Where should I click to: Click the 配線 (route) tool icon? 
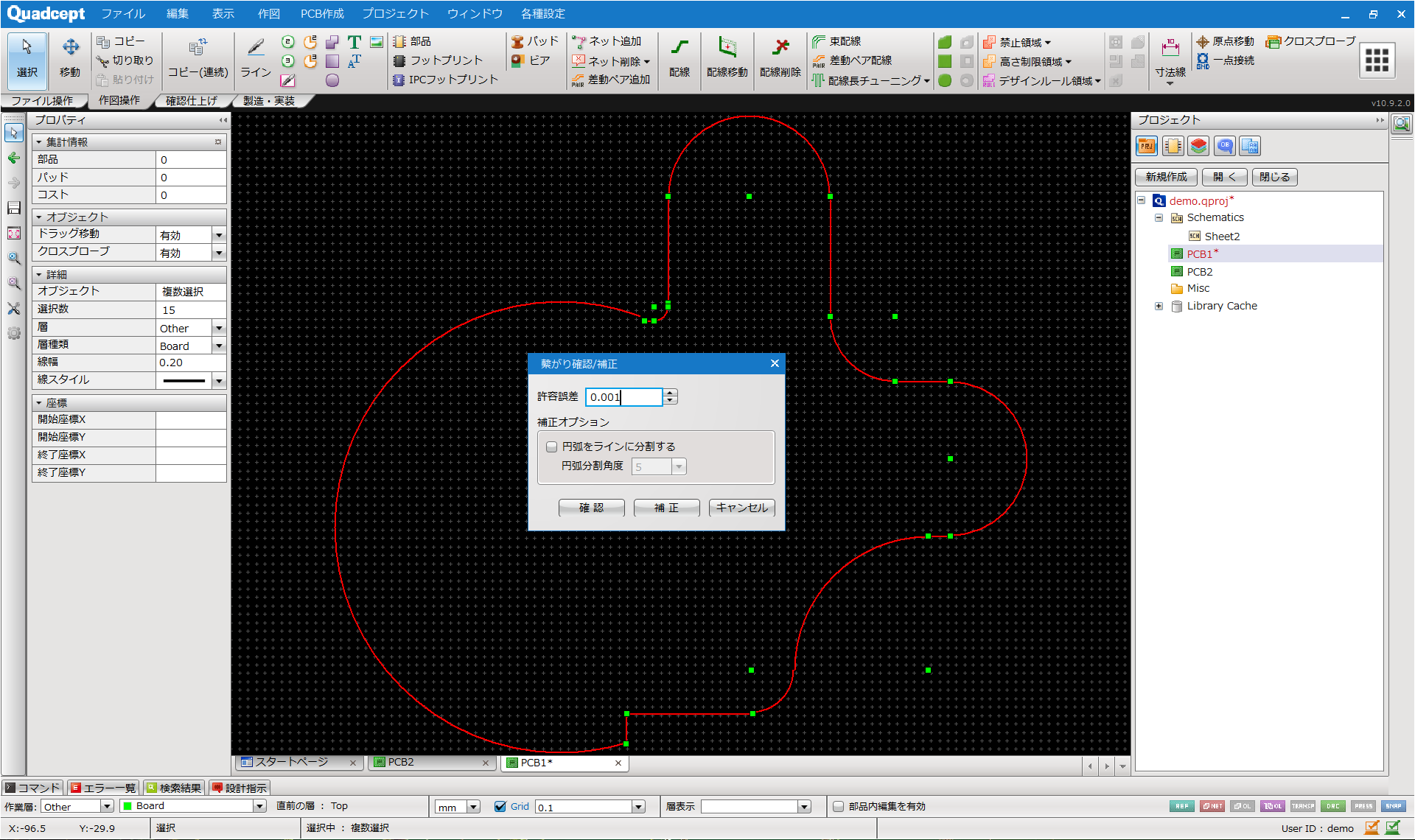(x=679, y=57)
